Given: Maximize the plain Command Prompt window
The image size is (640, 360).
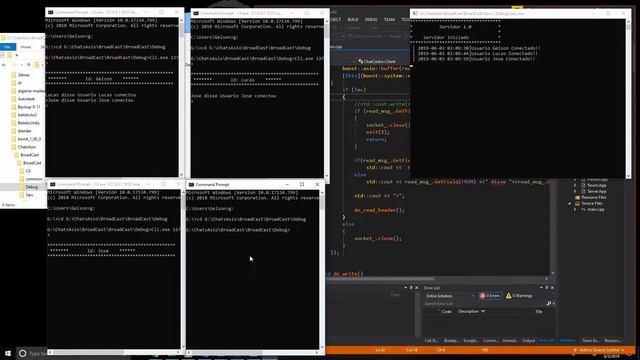Looking at the screenshot, I should pyautogui.click(x=302, y=184).
